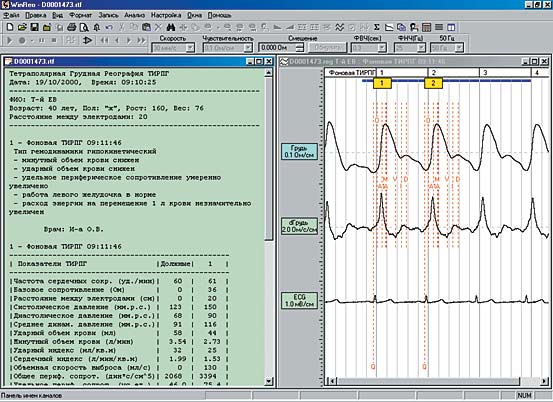Expand the Скорость speed dropdown

(x=190, y=48)
